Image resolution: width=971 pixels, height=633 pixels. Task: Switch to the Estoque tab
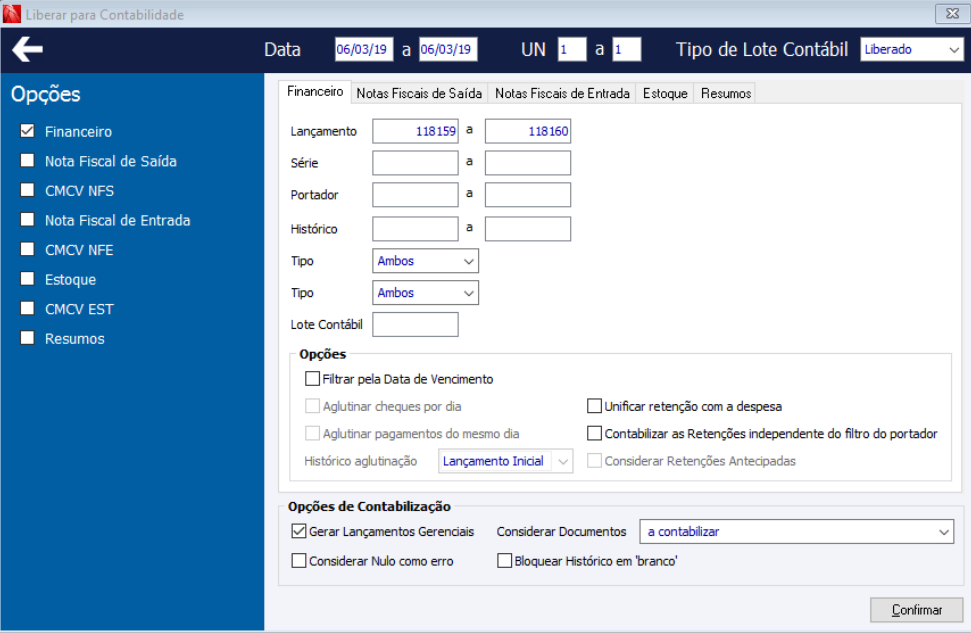[x=665, y=94]
